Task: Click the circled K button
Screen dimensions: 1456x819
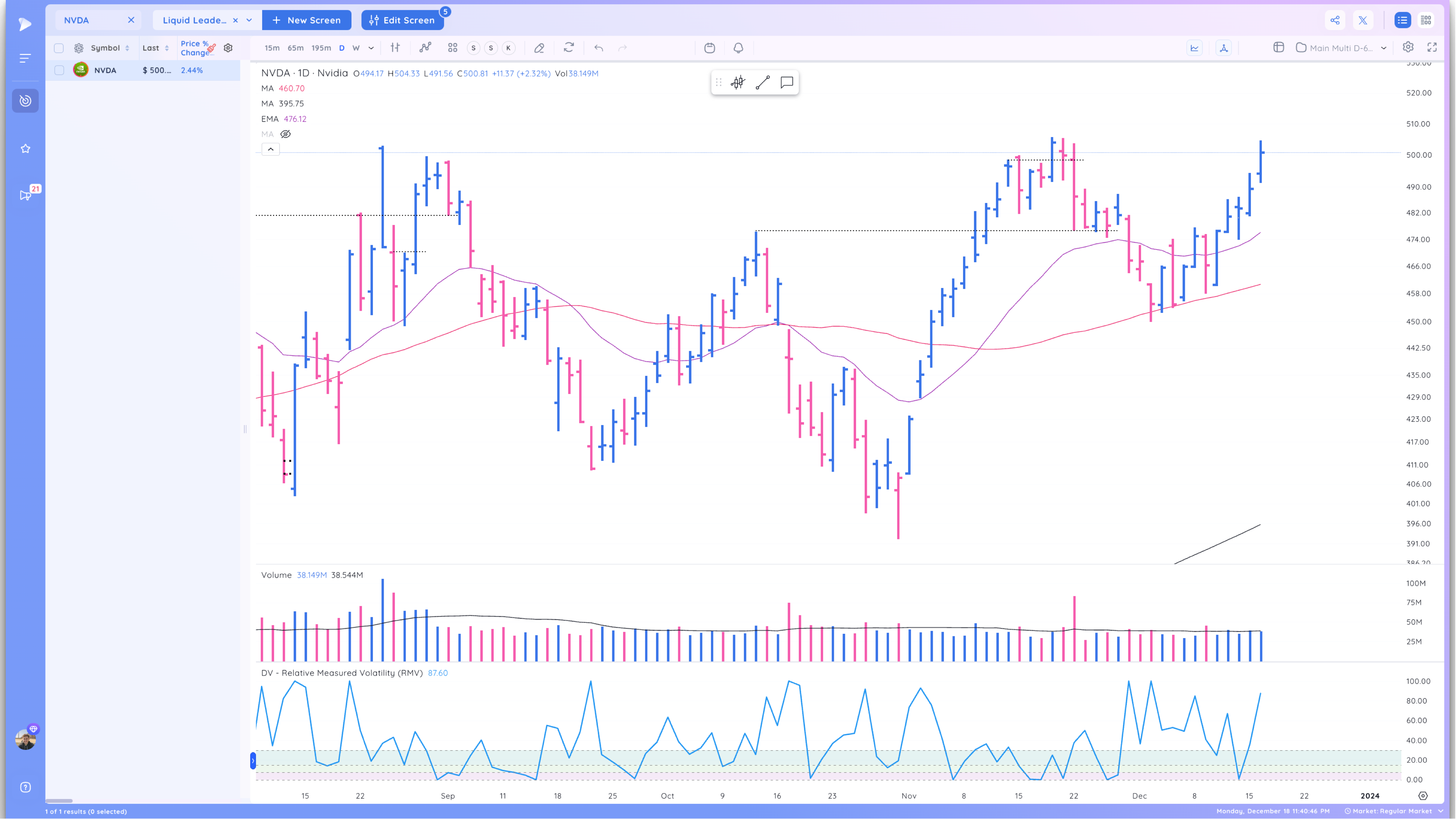Action: [509, 48]
